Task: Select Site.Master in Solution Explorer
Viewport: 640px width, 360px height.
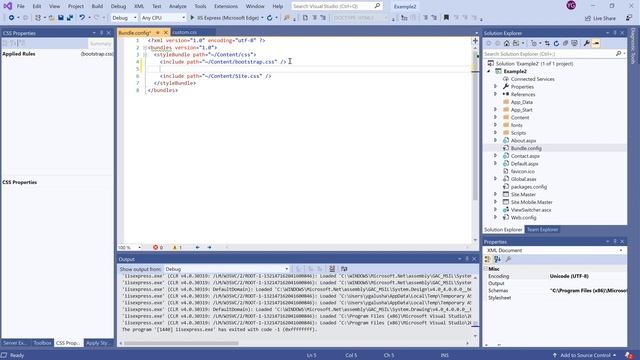Action: pyautogui.click(x=523, y=194)
